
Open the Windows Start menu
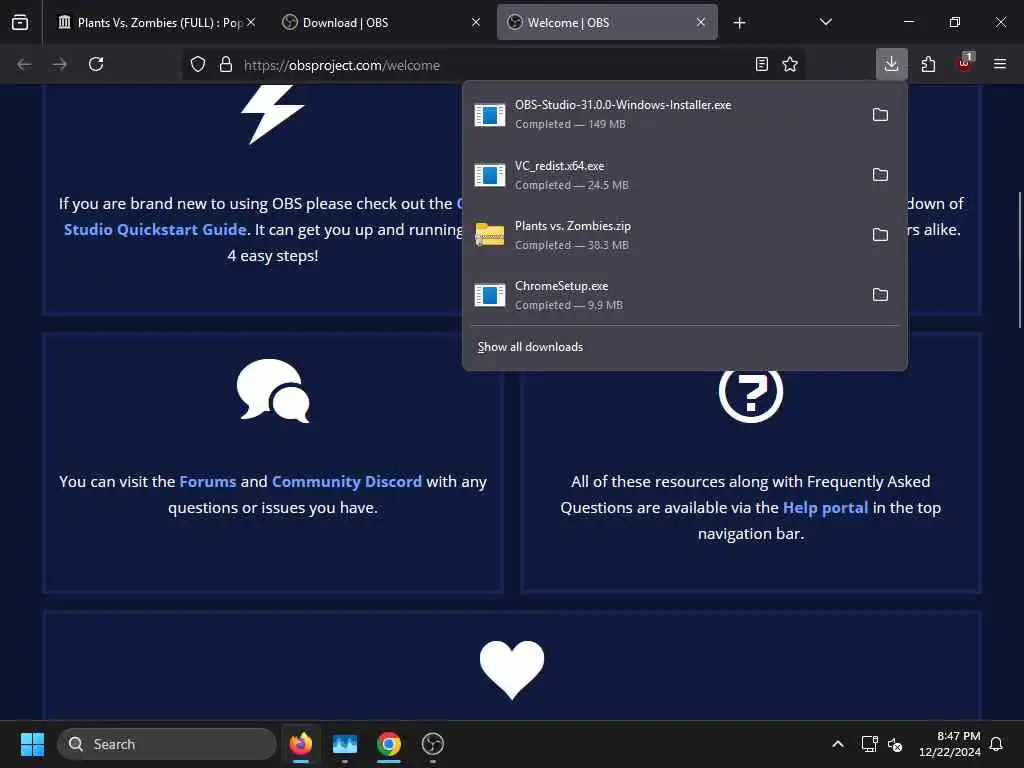tap(32, 744)
